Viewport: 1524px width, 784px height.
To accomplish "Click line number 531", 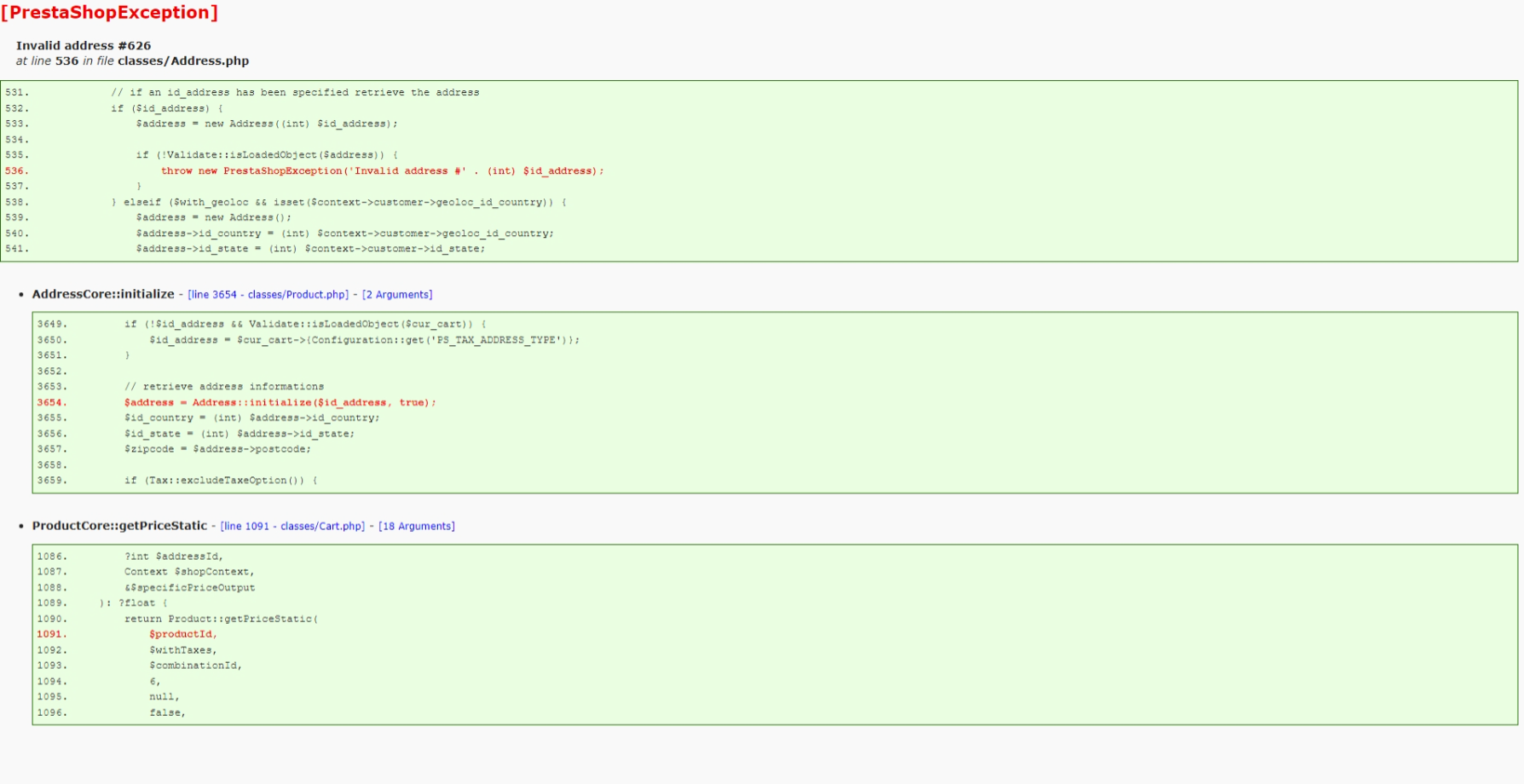I will coord(17,93).
